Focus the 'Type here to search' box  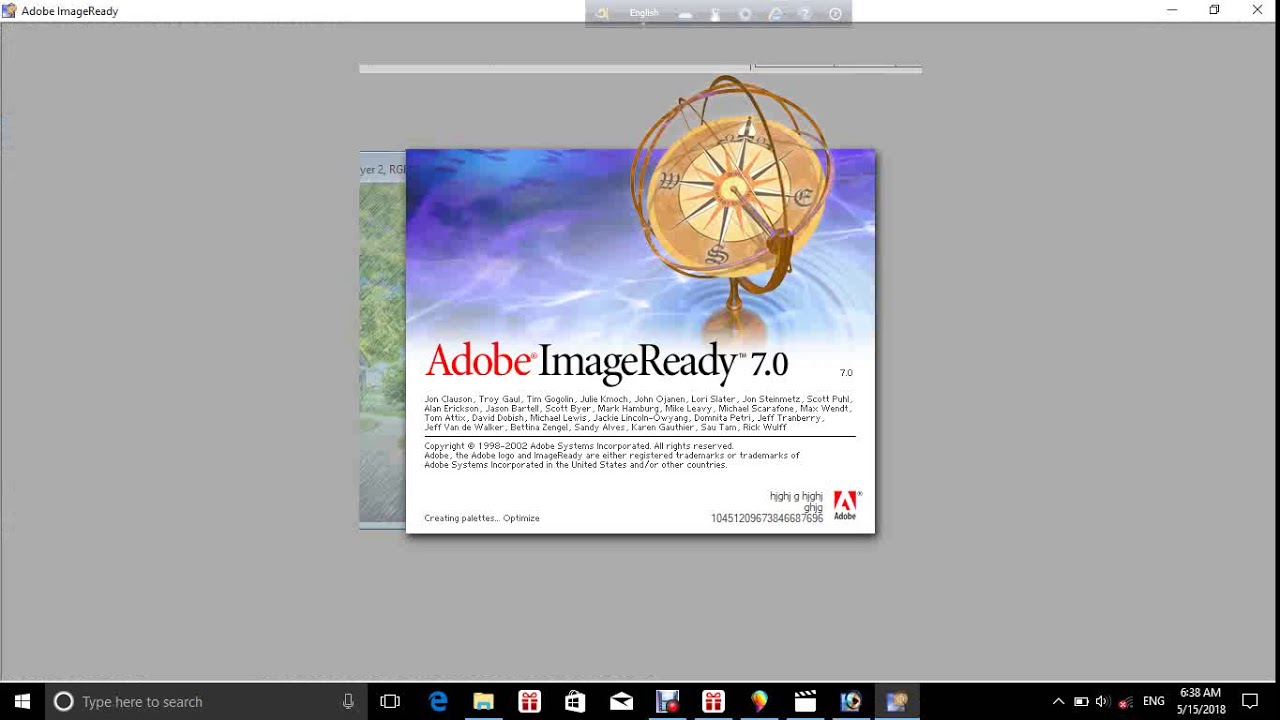(x=207, y=701)
